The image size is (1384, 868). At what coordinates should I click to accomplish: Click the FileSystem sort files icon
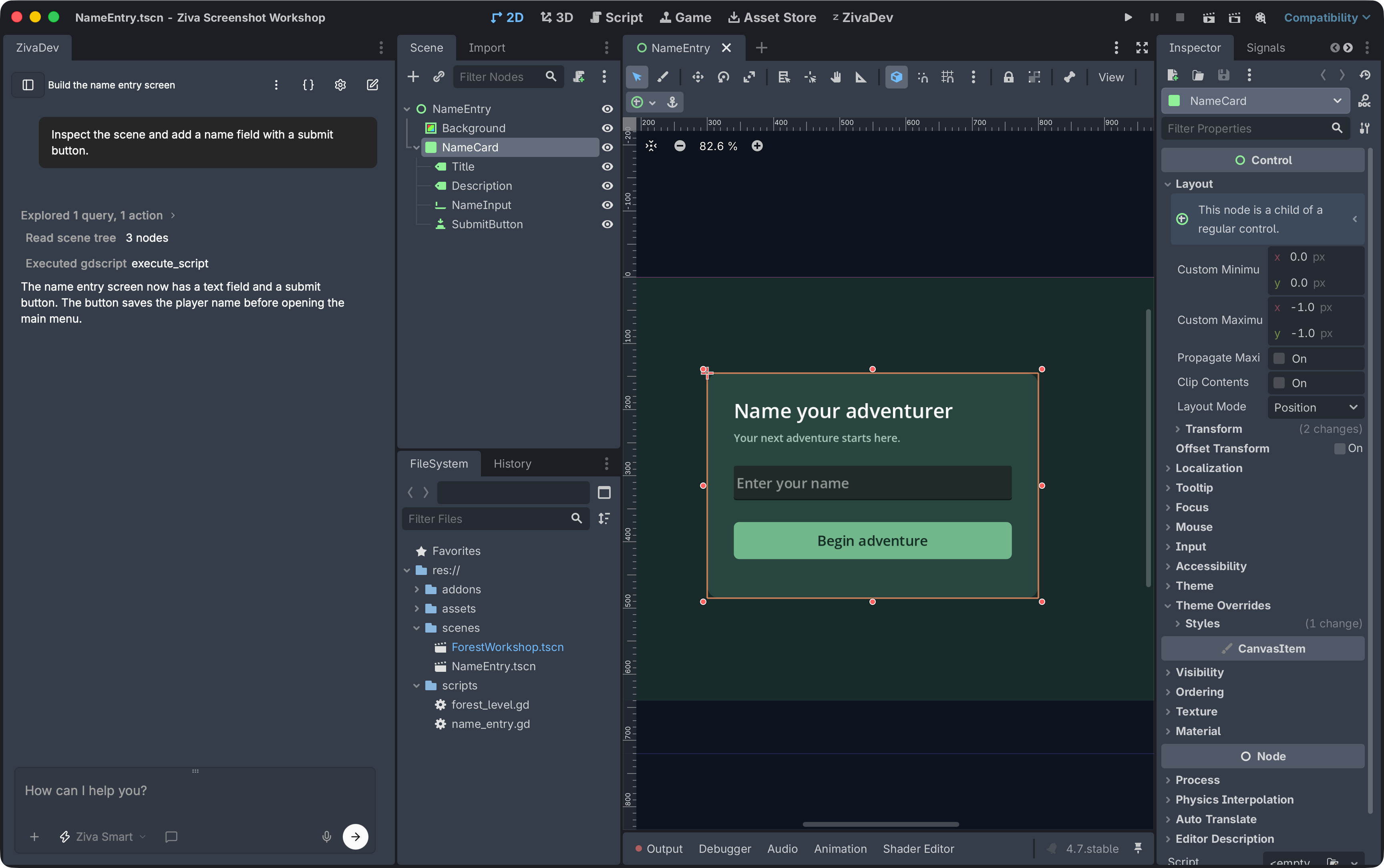pyautogui.click(x=604, y=518)
